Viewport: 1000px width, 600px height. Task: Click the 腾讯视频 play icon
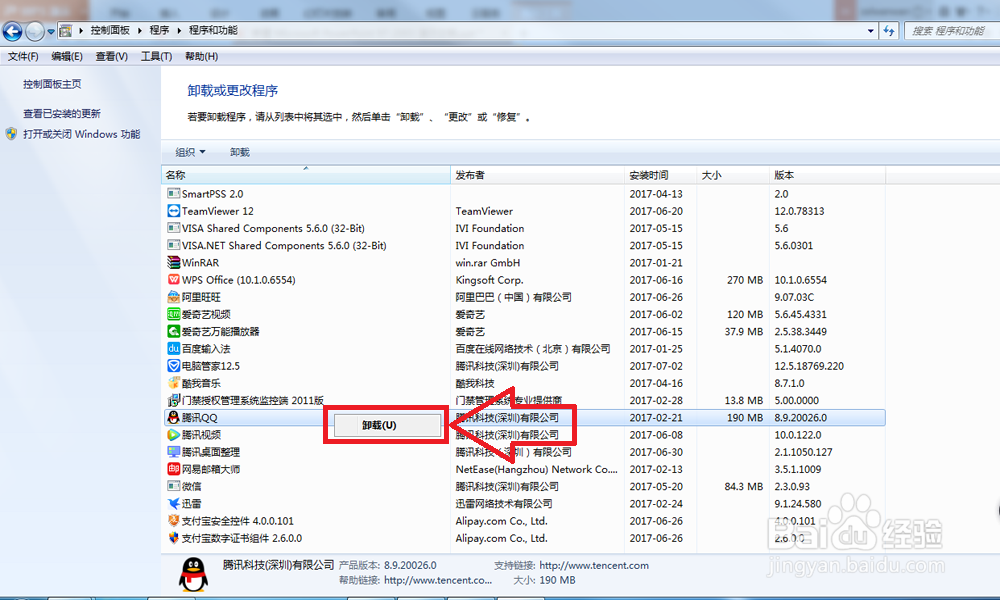(x=173, y=435)
